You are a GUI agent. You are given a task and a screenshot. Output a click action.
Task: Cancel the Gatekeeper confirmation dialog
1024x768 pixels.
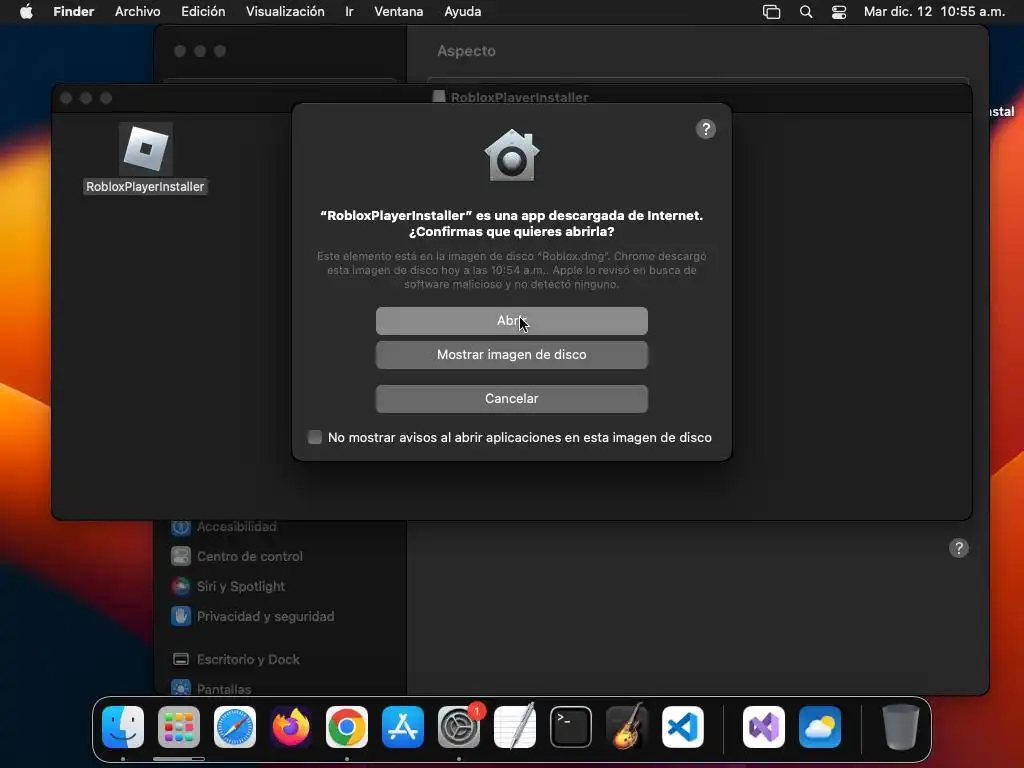coord(511,398)
